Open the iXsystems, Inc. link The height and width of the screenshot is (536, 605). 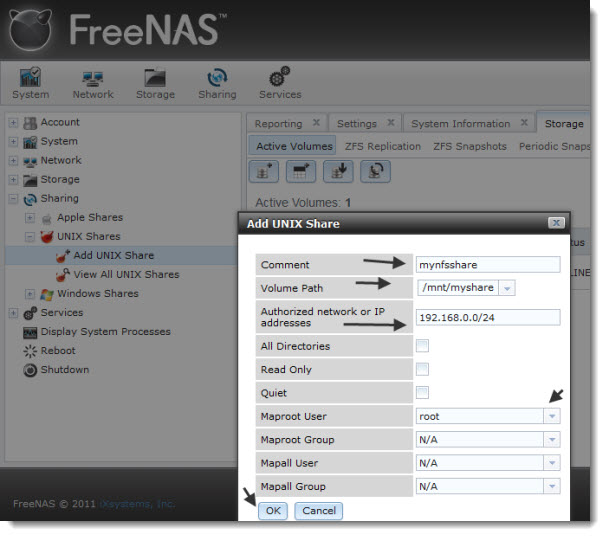(137, 504)
